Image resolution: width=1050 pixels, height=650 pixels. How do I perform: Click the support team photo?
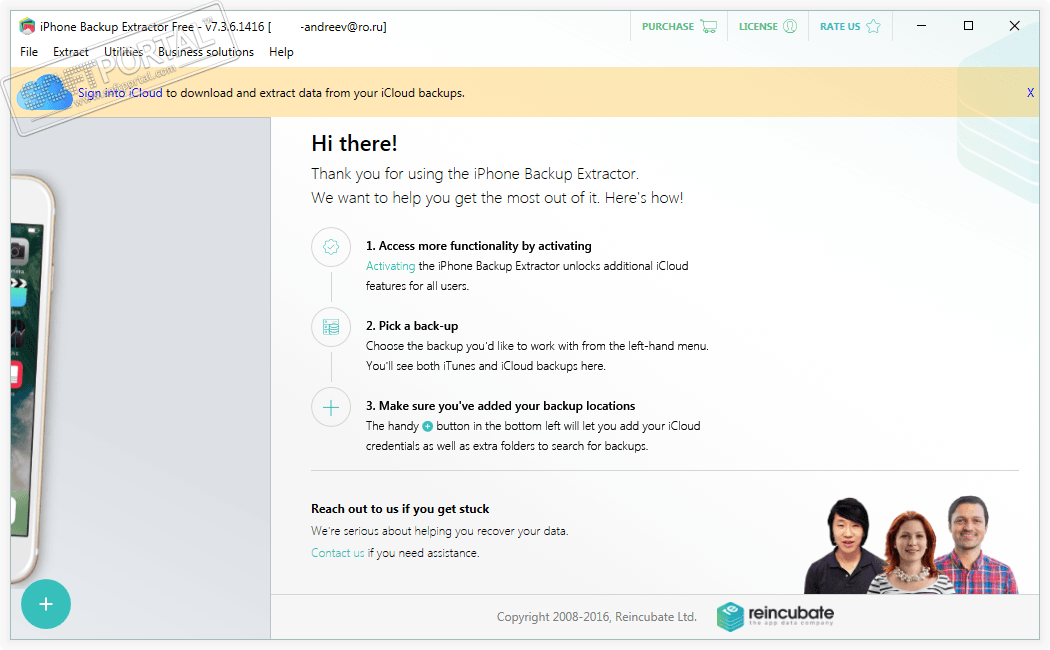tap(911, 545)
